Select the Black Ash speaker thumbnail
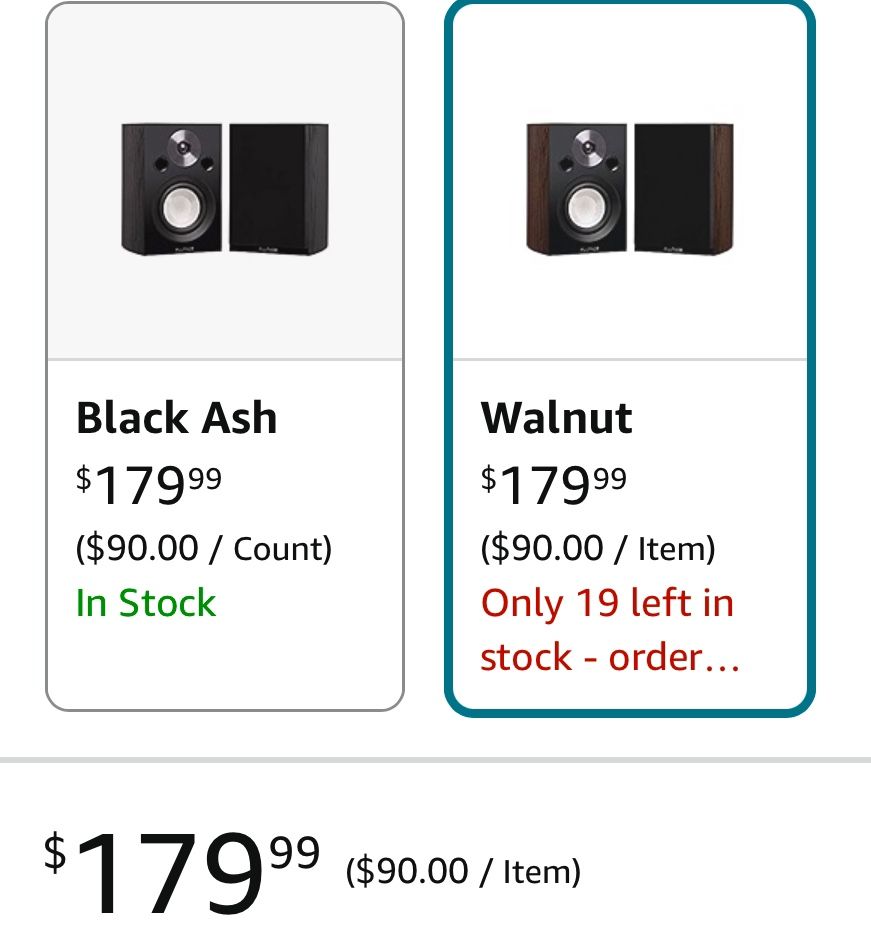 tap(225, 187)
